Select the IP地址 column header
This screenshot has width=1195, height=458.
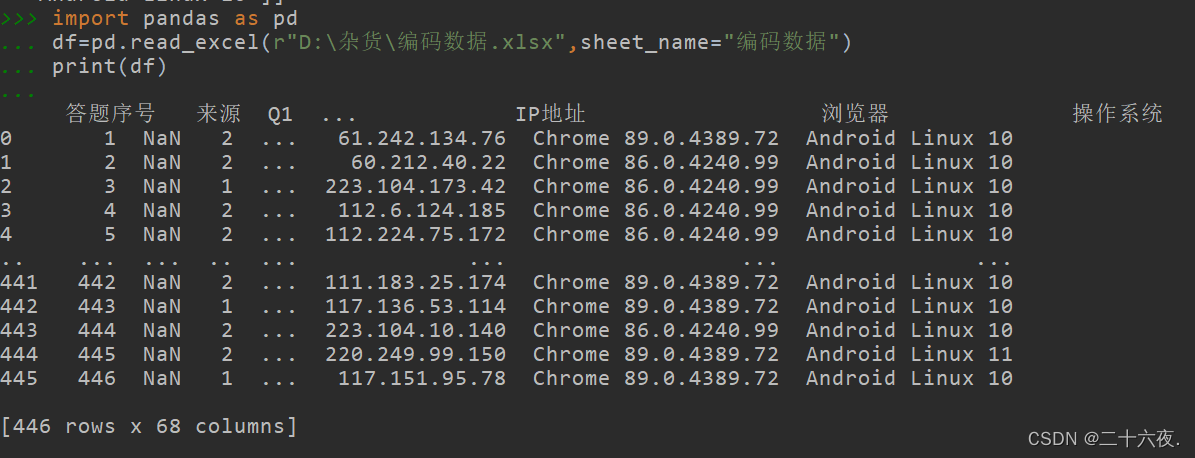tap(550, 114)
